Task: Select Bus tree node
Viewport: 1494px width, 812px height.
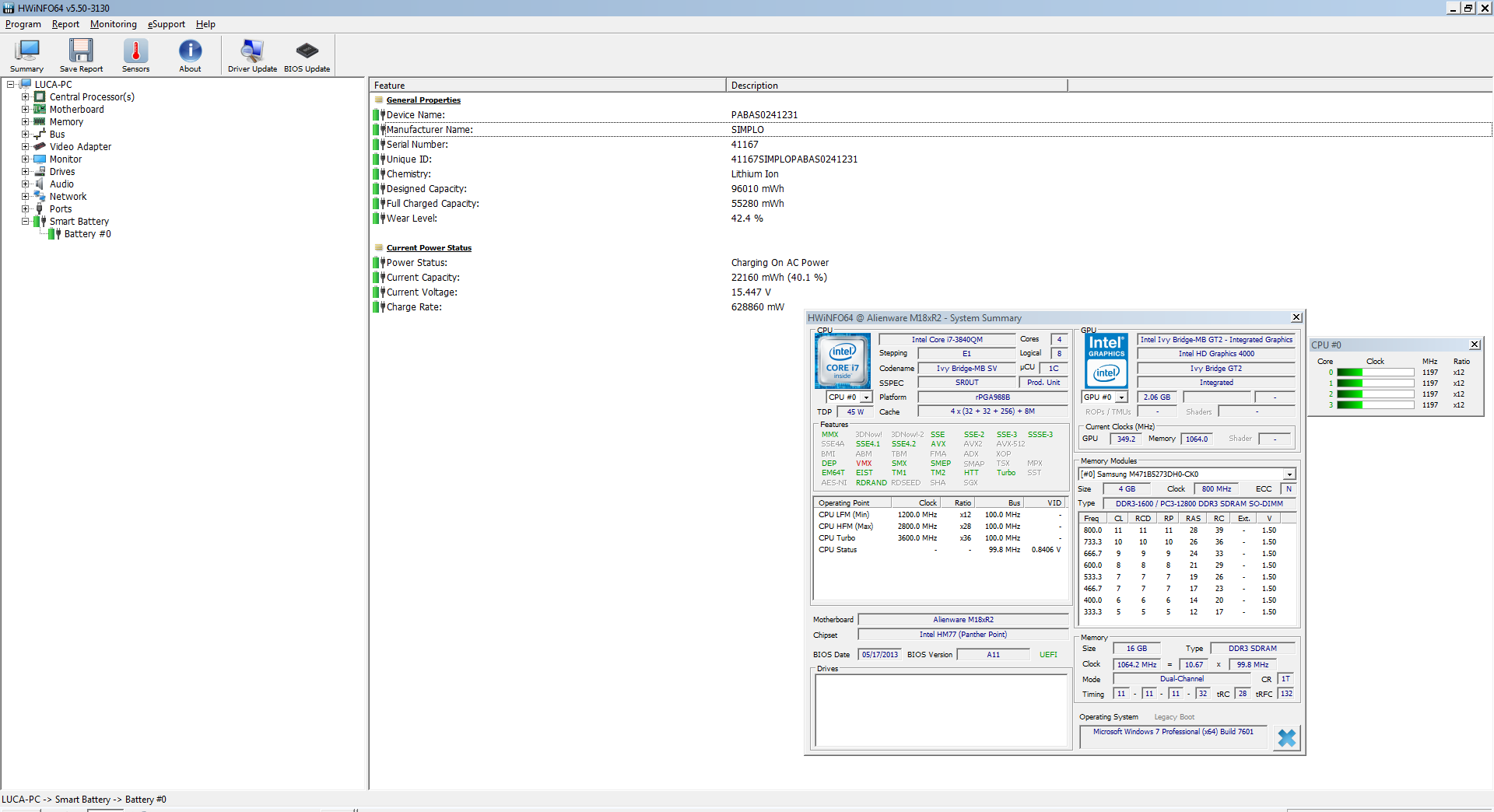Action: coord(57,135)
